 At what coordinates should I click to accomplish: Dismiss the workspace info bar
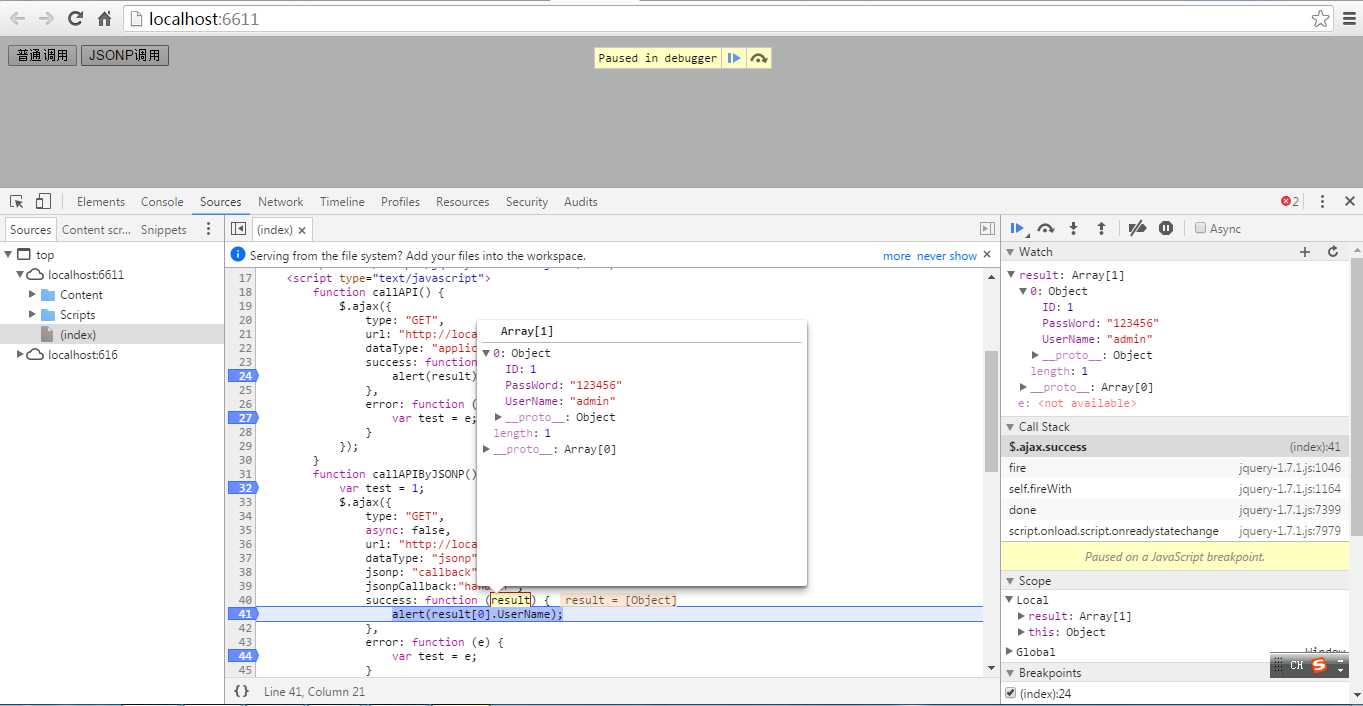click(988, 255)
